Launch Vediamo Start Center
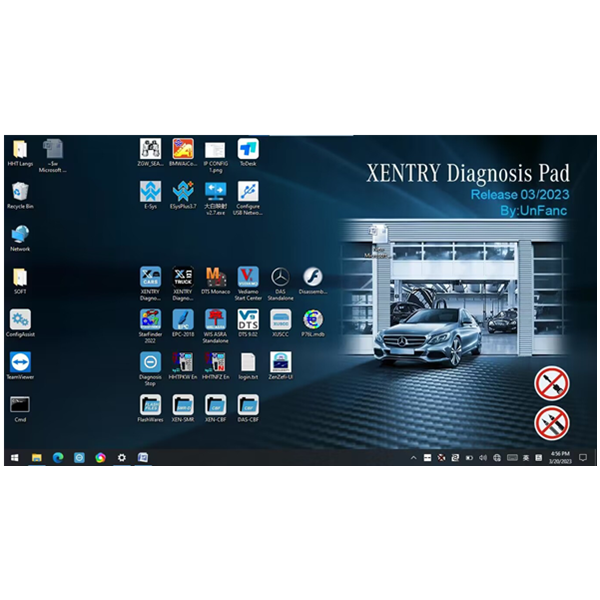This screenshot has height=600, width=600. [x=248, y=277]
